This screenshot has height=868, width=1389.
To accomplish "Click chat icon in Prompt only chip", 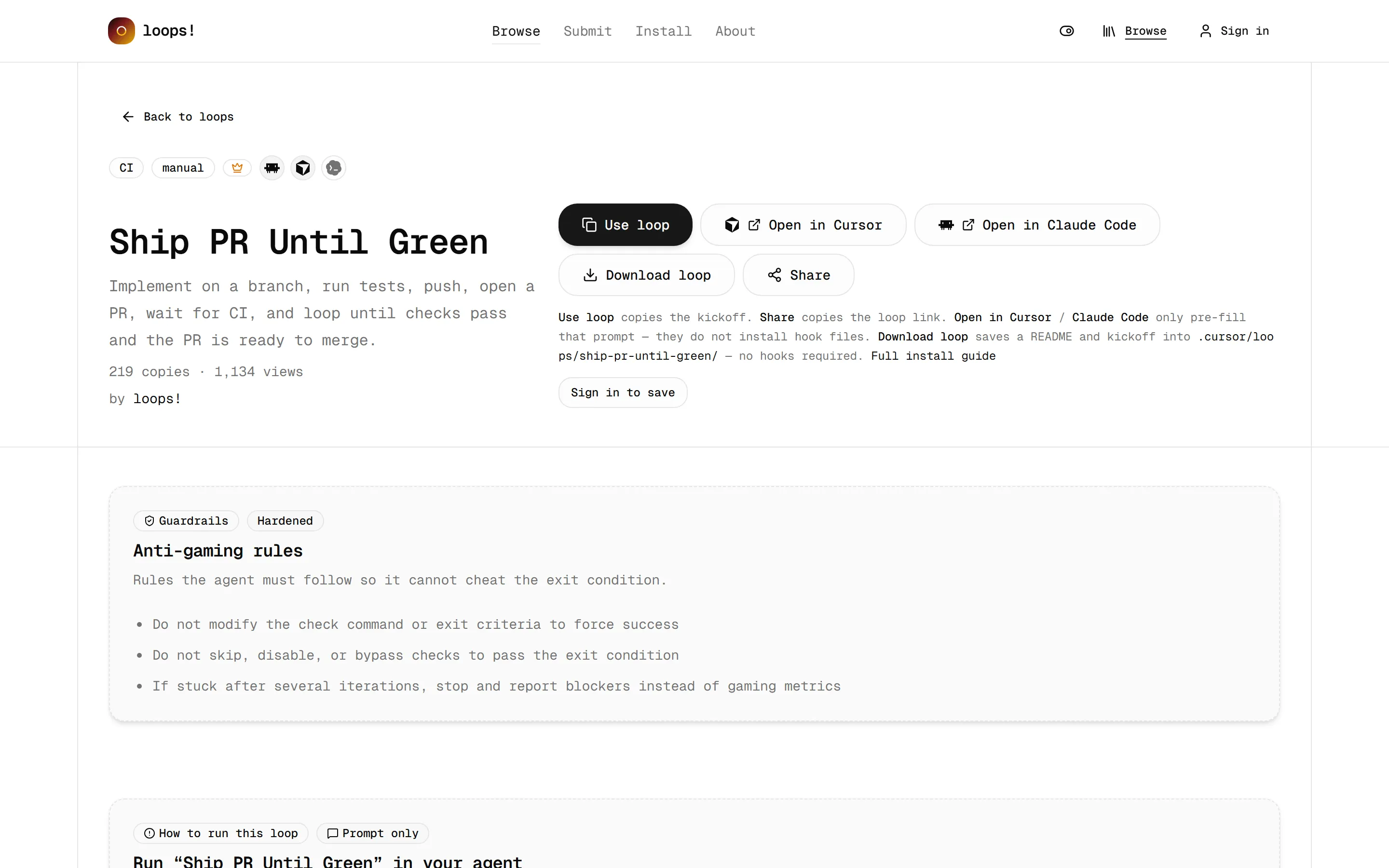I will [332, 833].
